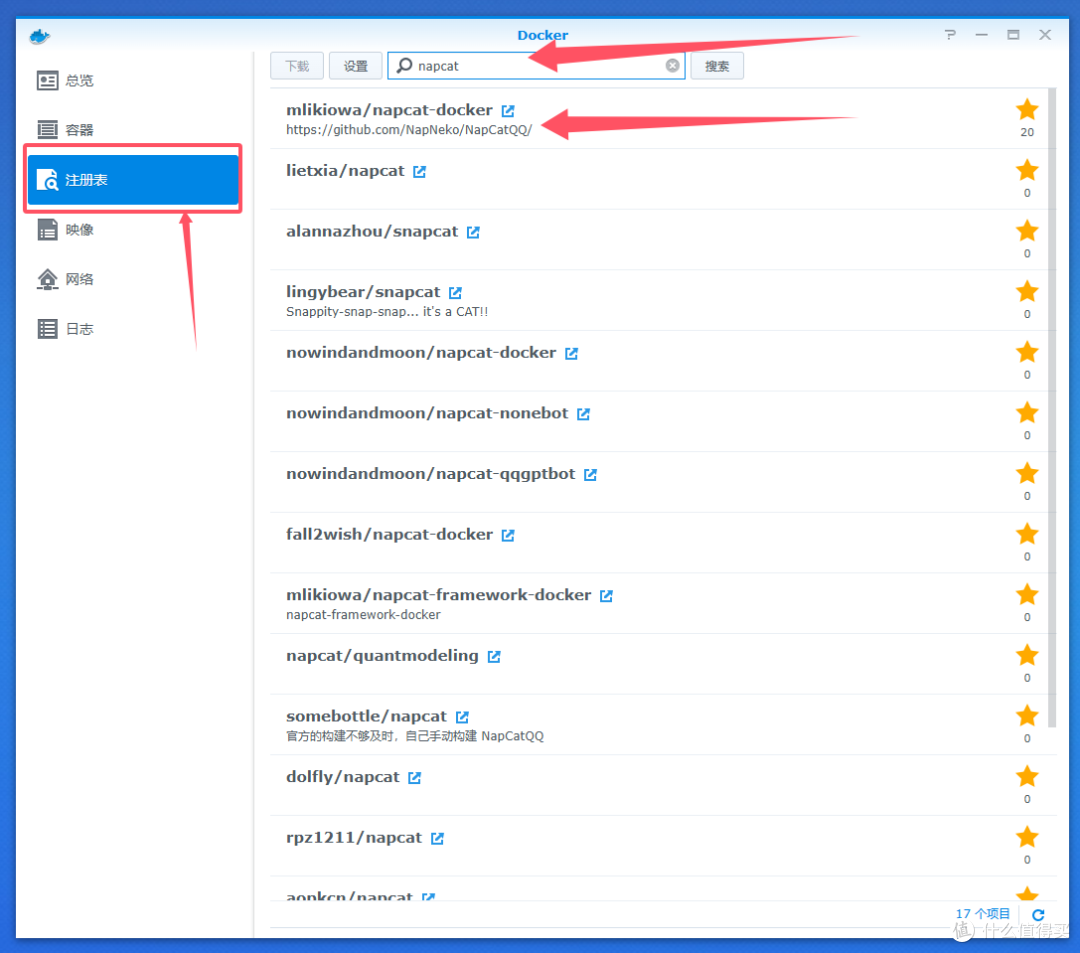Screen dimensions: 1080x953
Task: Select the fall2wish/napcat-docker result
Action: [658, 543]
